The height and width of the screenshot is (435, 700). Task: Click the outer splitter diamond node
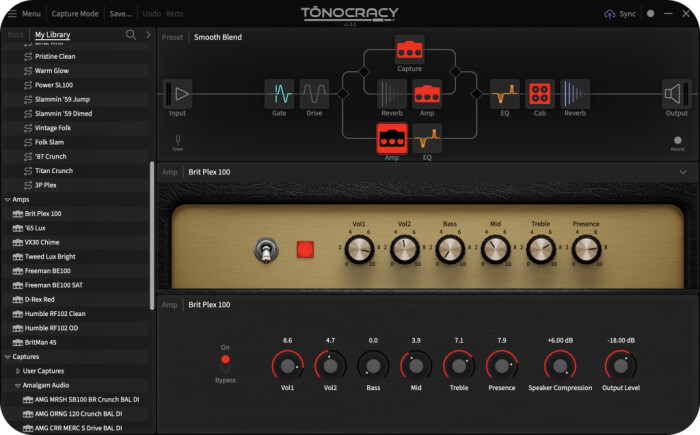point(342,94)
